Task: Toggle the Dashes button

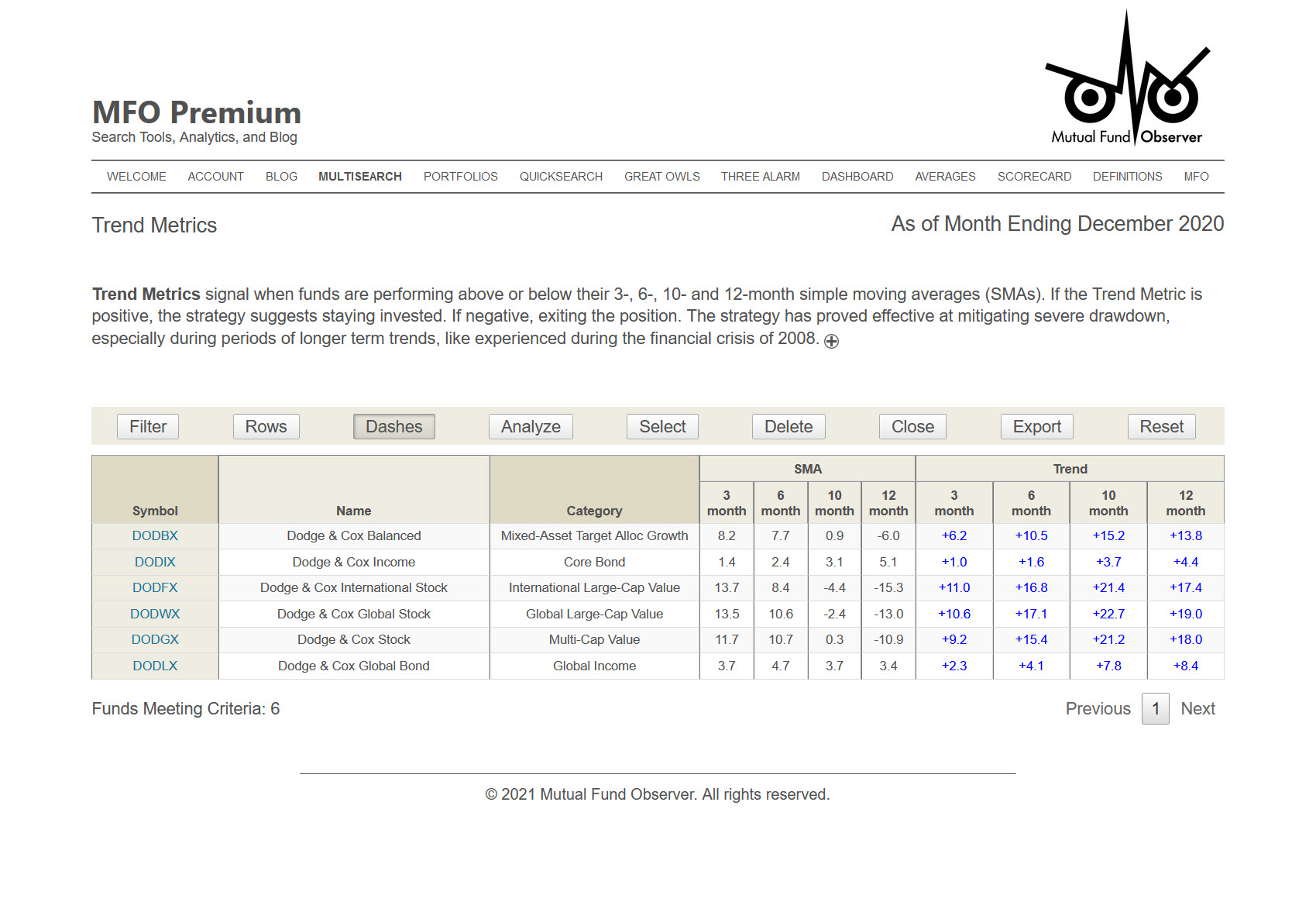Action: pos(393,427)
